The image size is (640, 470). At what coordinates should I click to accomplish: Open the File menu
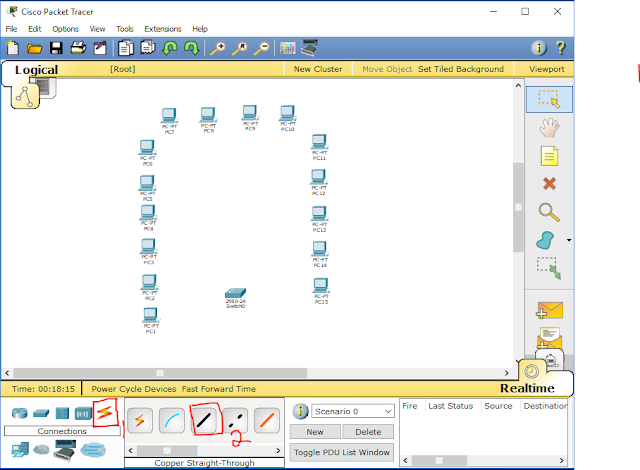[x=11, y=29]
